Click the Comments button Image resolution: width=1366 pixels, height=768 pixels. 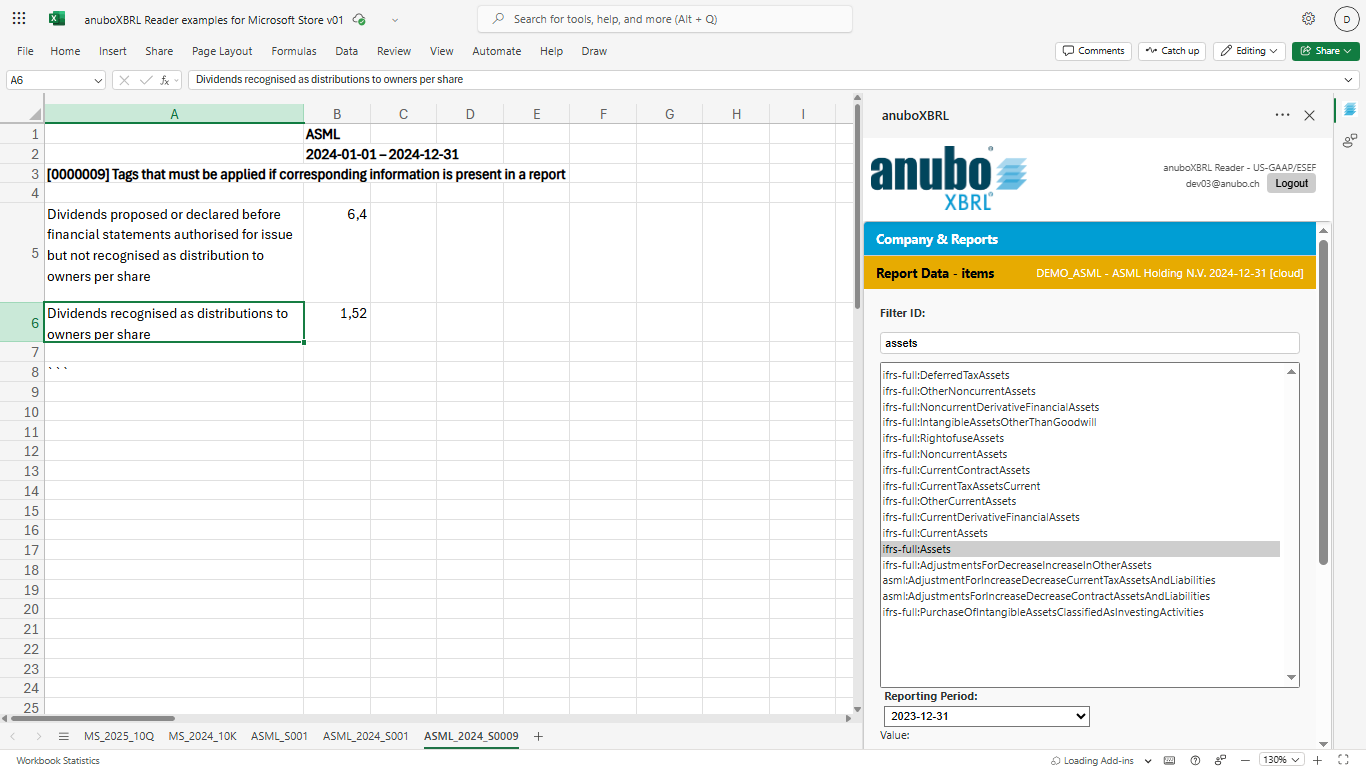(1093, 51)
